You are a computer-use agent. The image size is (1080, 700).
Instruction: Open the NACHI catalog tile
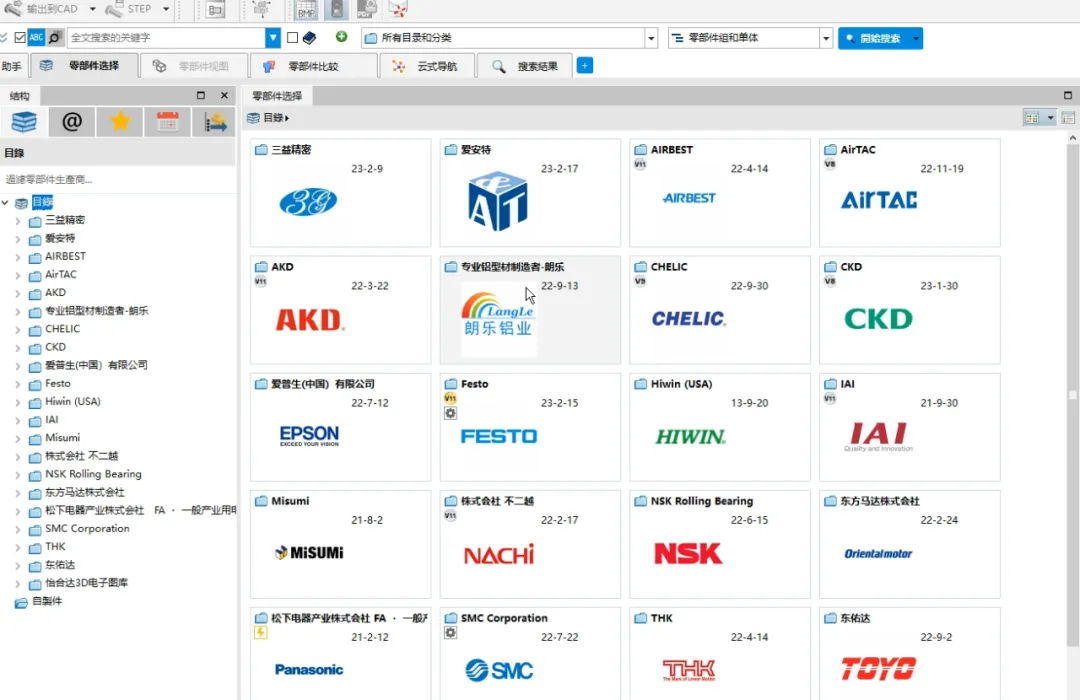[x=530, y=544]
